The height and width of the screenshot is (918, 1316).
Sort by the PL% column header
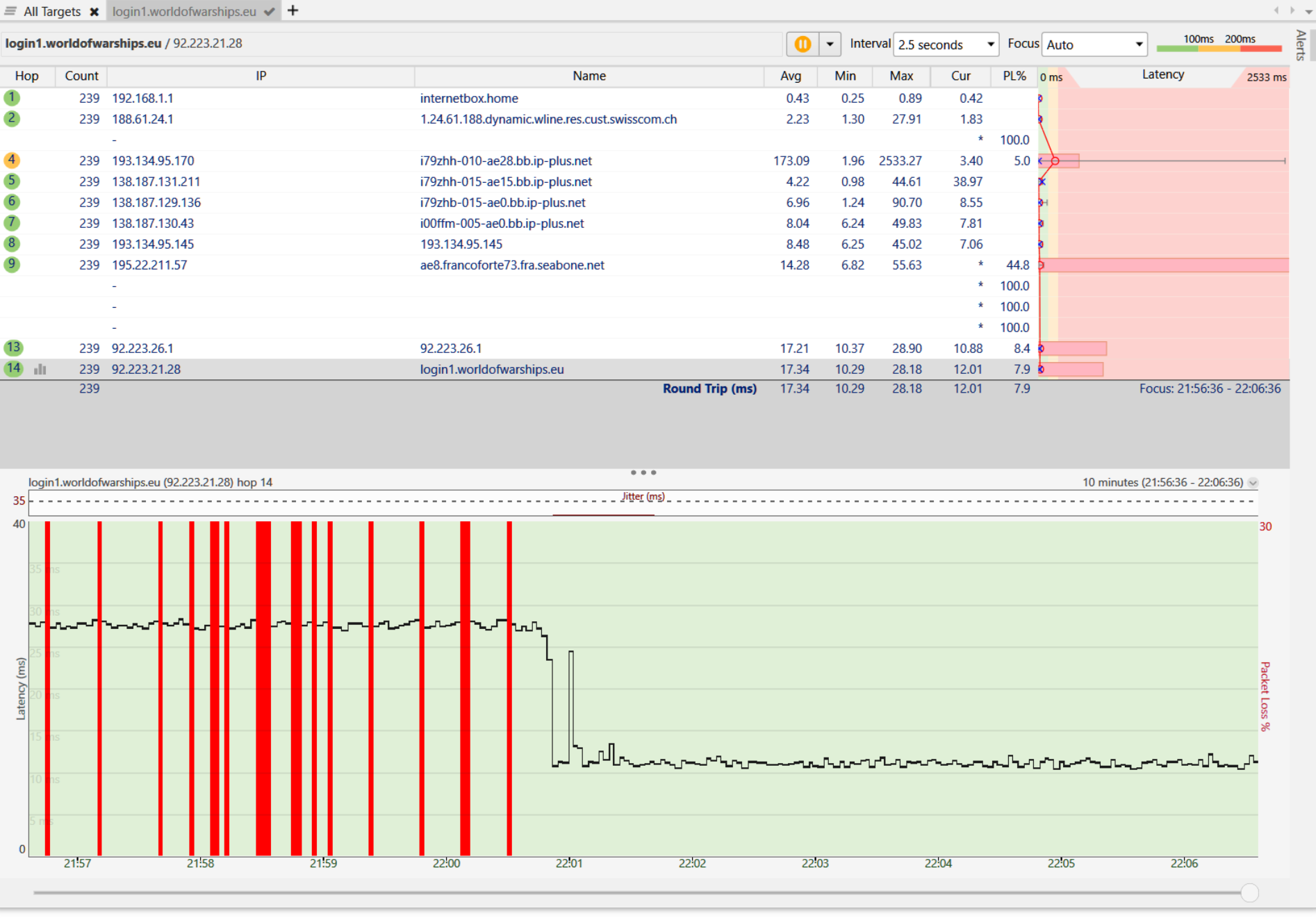coord(1014,76)
